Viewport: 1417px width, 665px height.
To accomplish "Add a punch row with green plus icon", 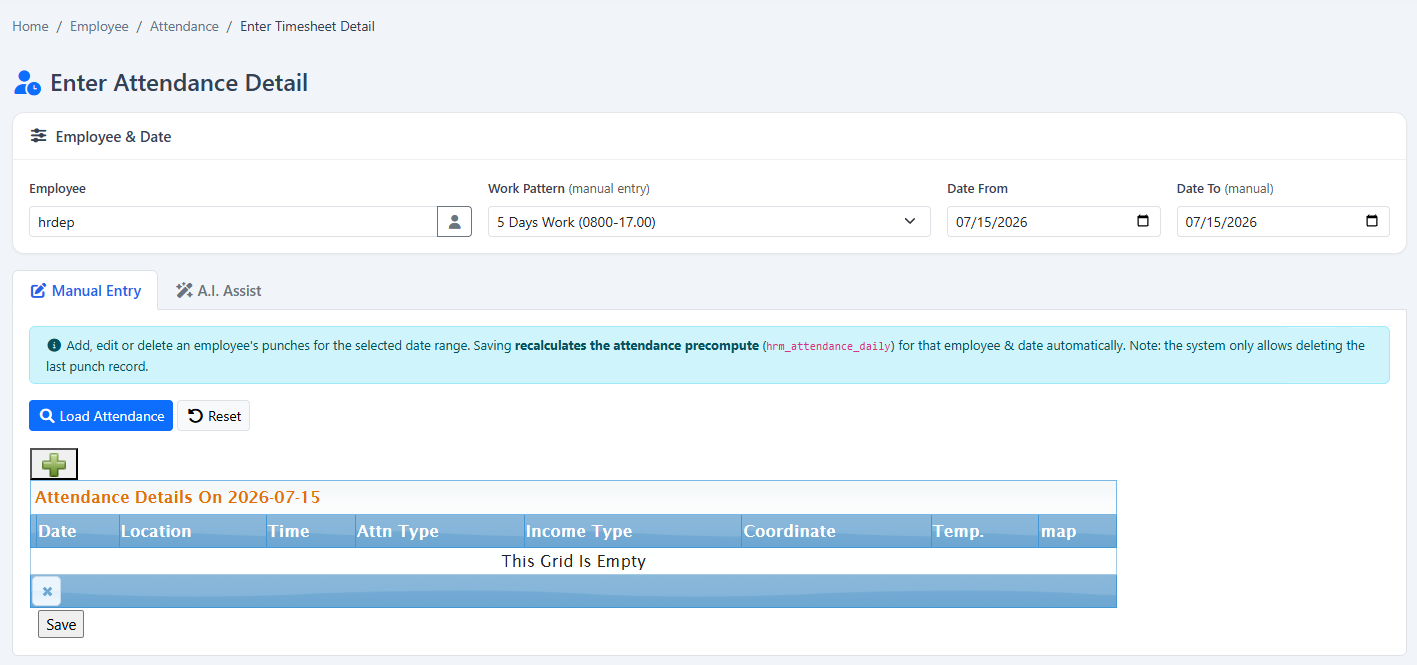I will [x=54, y=464].
